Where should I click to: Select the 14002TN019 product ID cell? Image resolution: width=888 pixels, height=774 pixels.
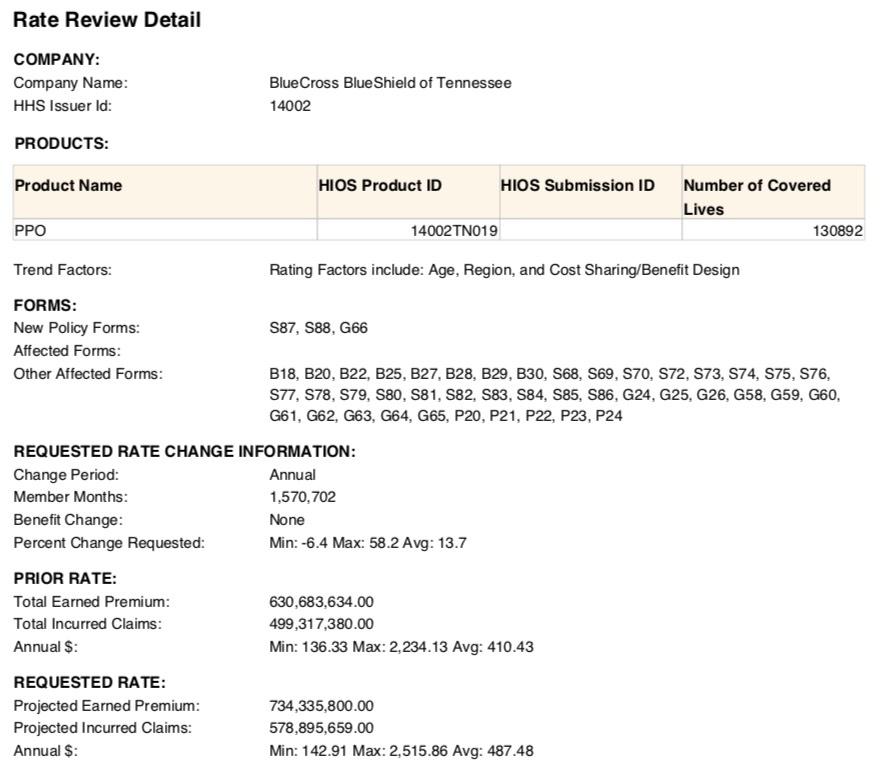454,231
